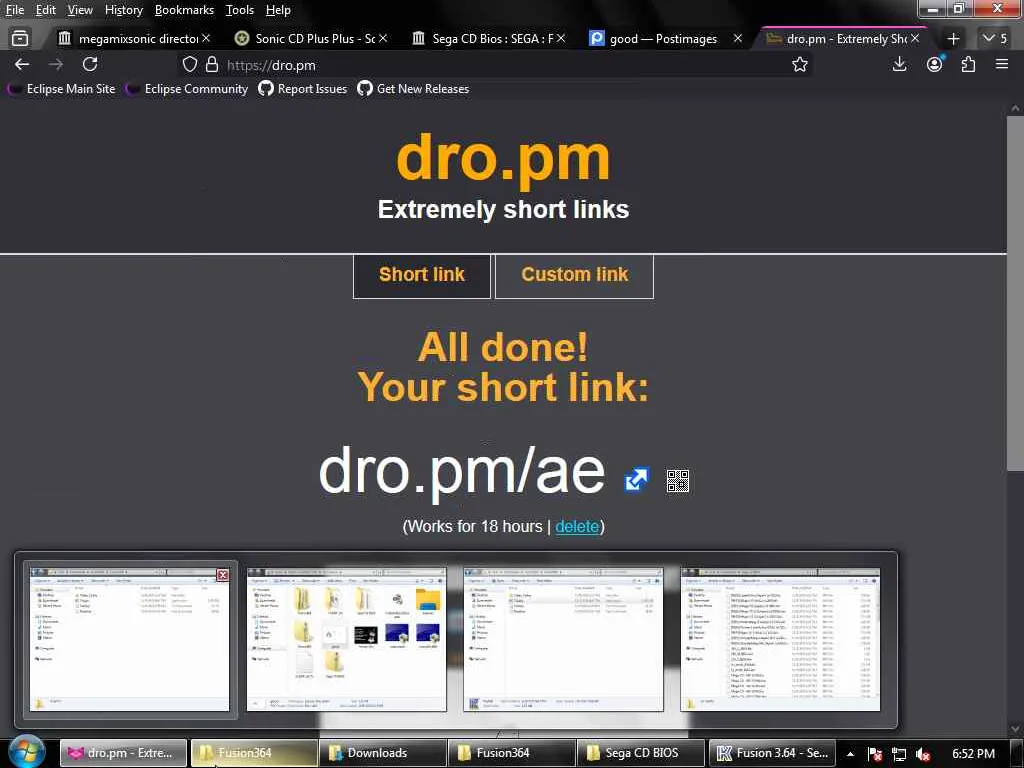This screenshot has width=1024, height=768.
Task: Activate dro.pm taskbar button
Action: [124, 753]
